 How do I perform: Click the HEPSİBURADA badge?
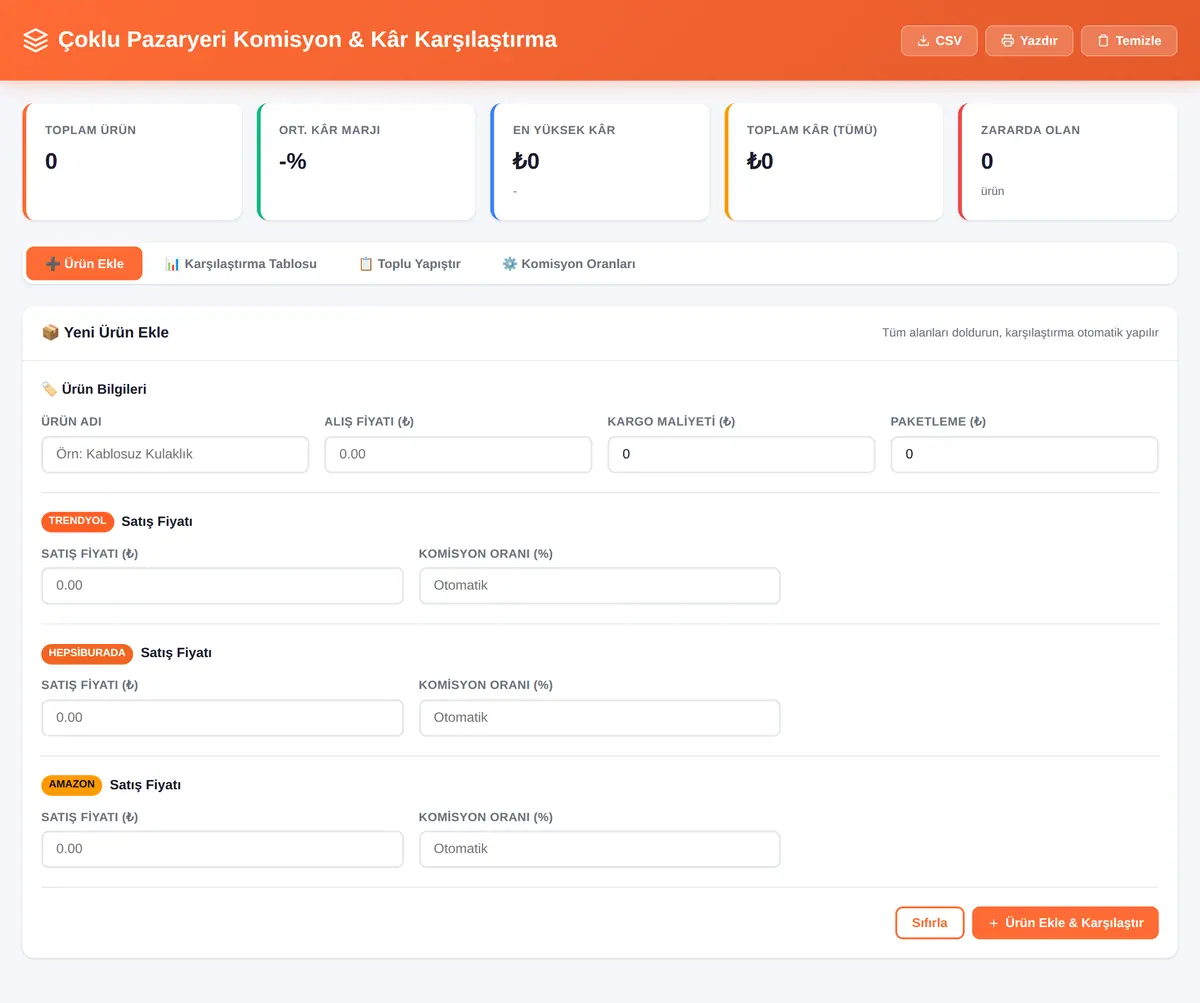(x=87, y=653)
